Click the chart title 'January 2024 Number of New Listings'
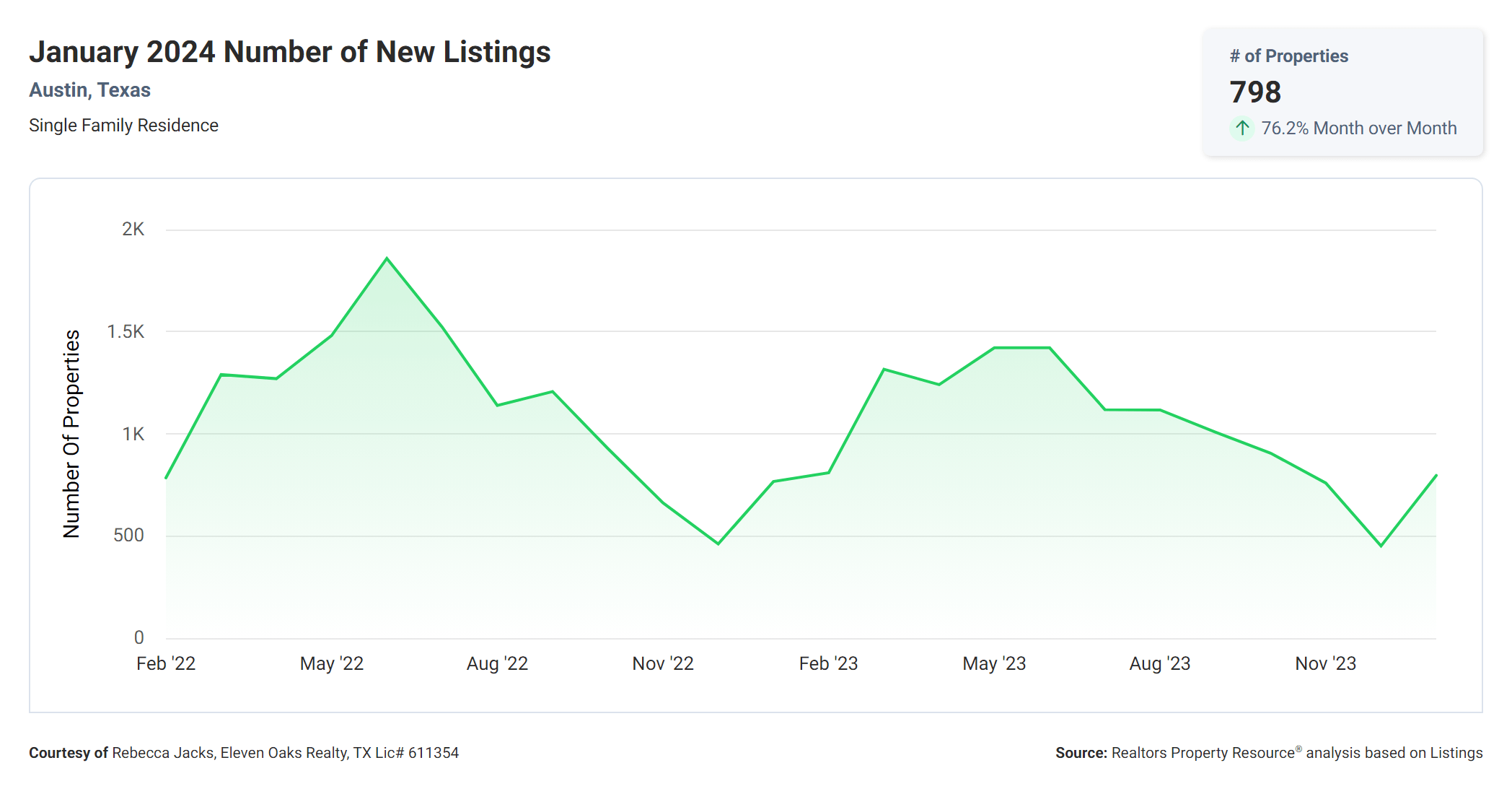This screenshot has width=1512, height=794. pos(289,52)
